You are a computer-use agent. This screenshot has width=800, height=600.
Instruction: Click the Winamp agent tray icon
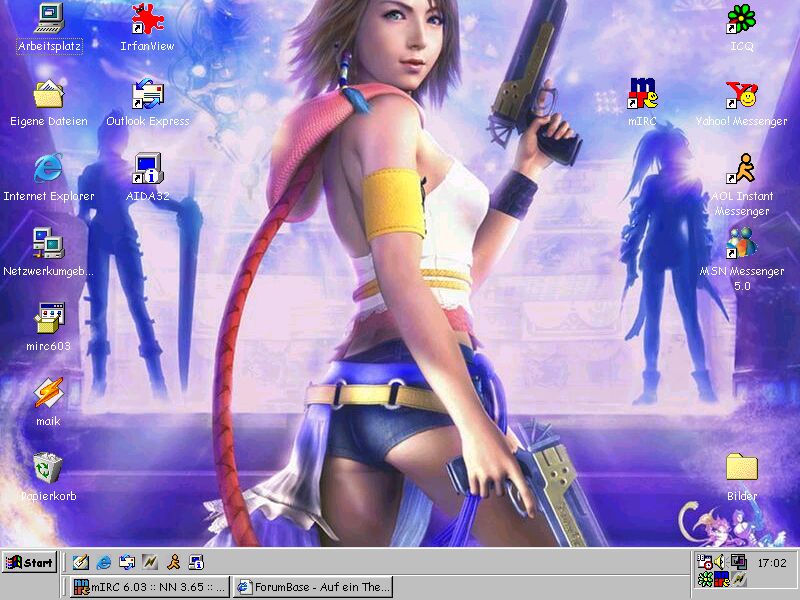pos(739,579)
